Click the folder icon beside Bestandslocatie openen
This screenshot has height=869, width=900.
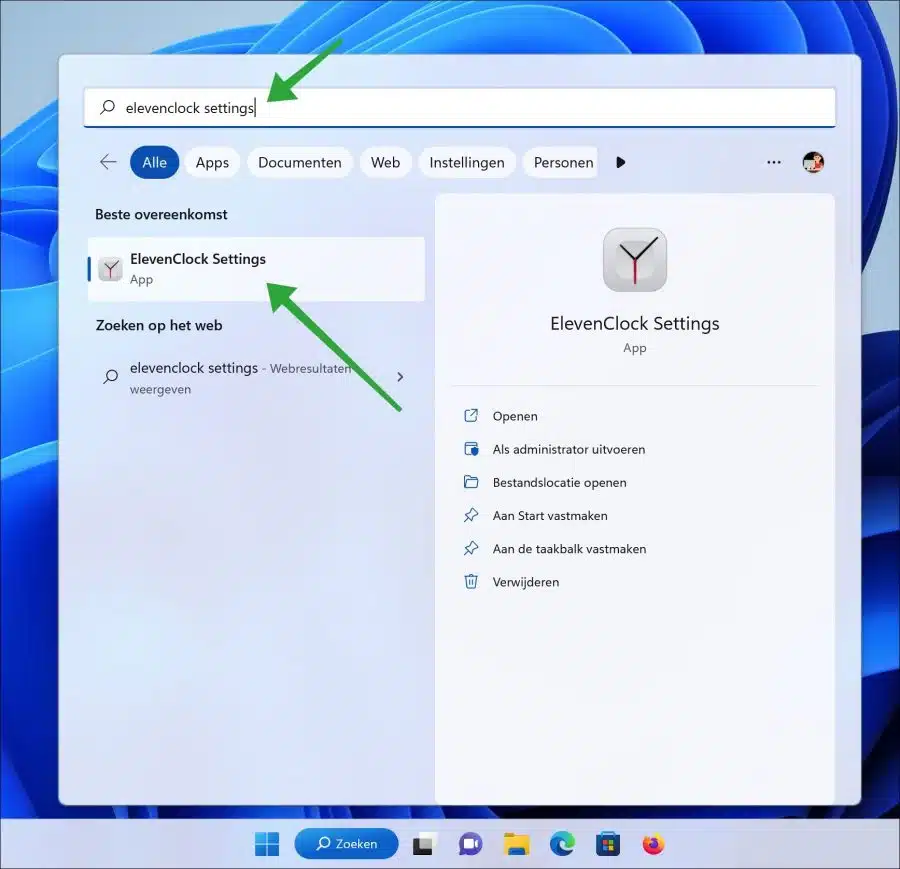click(x=471, y=482)
